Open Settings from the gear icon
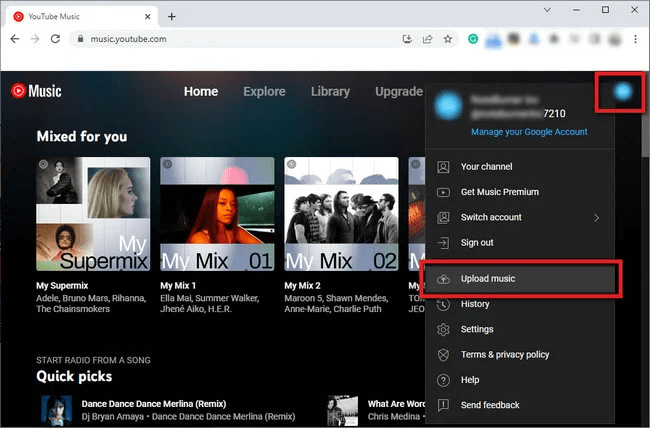Image resolution: width=650 pixels, height=428 pixels. [x=443, y=329]
